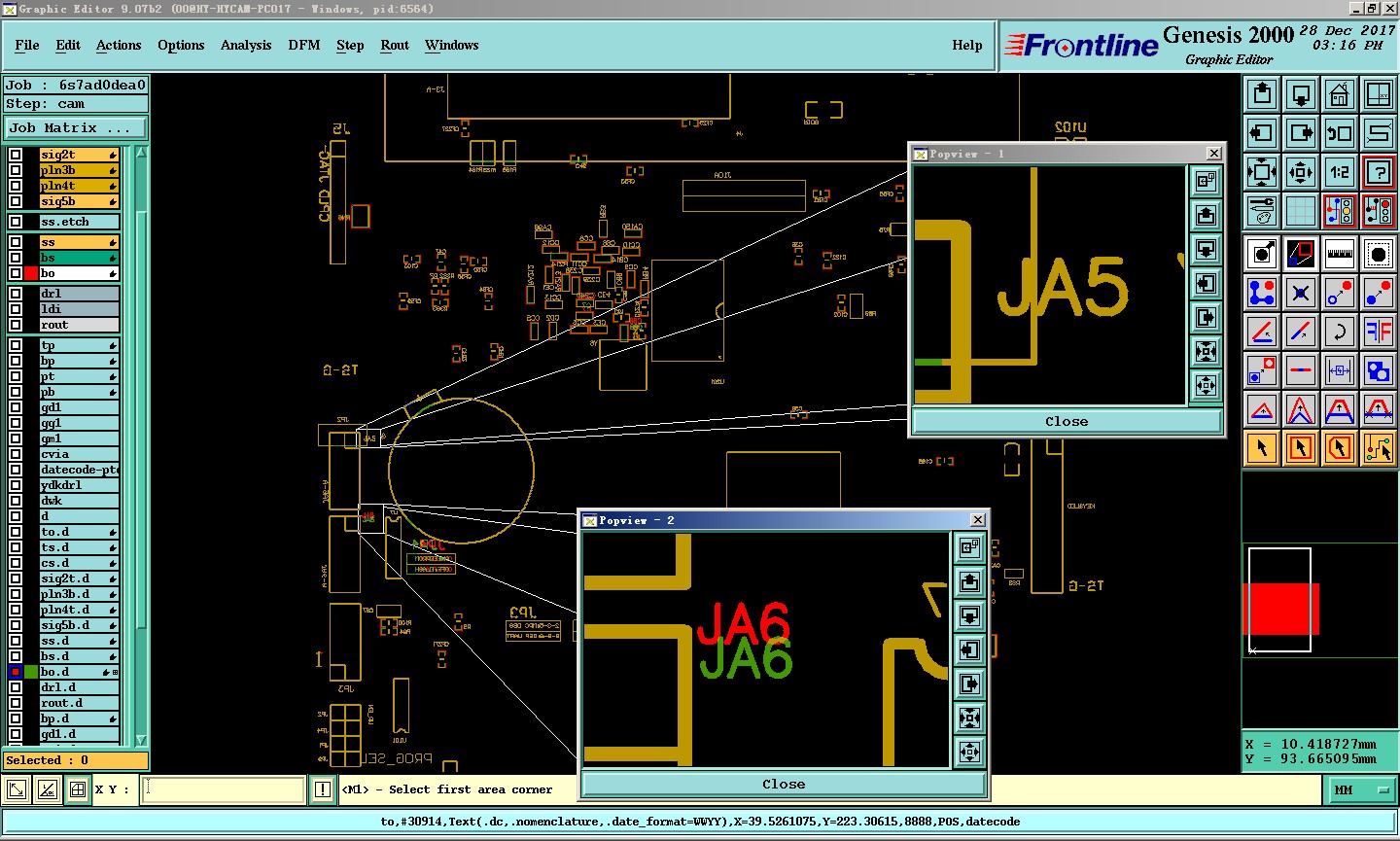This screenshot has height=841, width=1400.
Task: Toggle the pln3b layer checkbox
Action: click(x=16, y=170)
